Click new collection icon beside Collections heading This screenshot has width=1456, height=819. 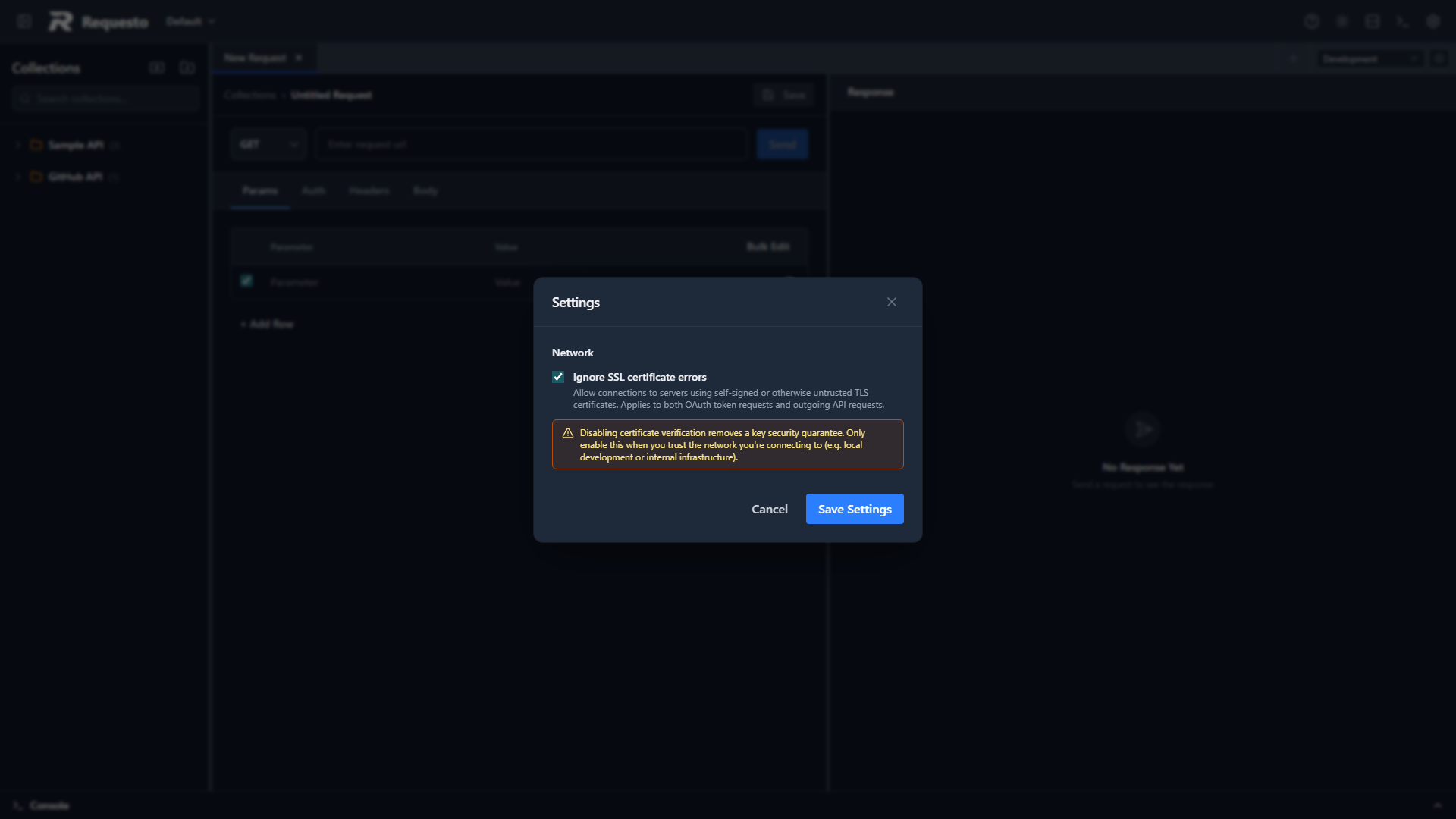pyautogui.click(x=157, y=67)
